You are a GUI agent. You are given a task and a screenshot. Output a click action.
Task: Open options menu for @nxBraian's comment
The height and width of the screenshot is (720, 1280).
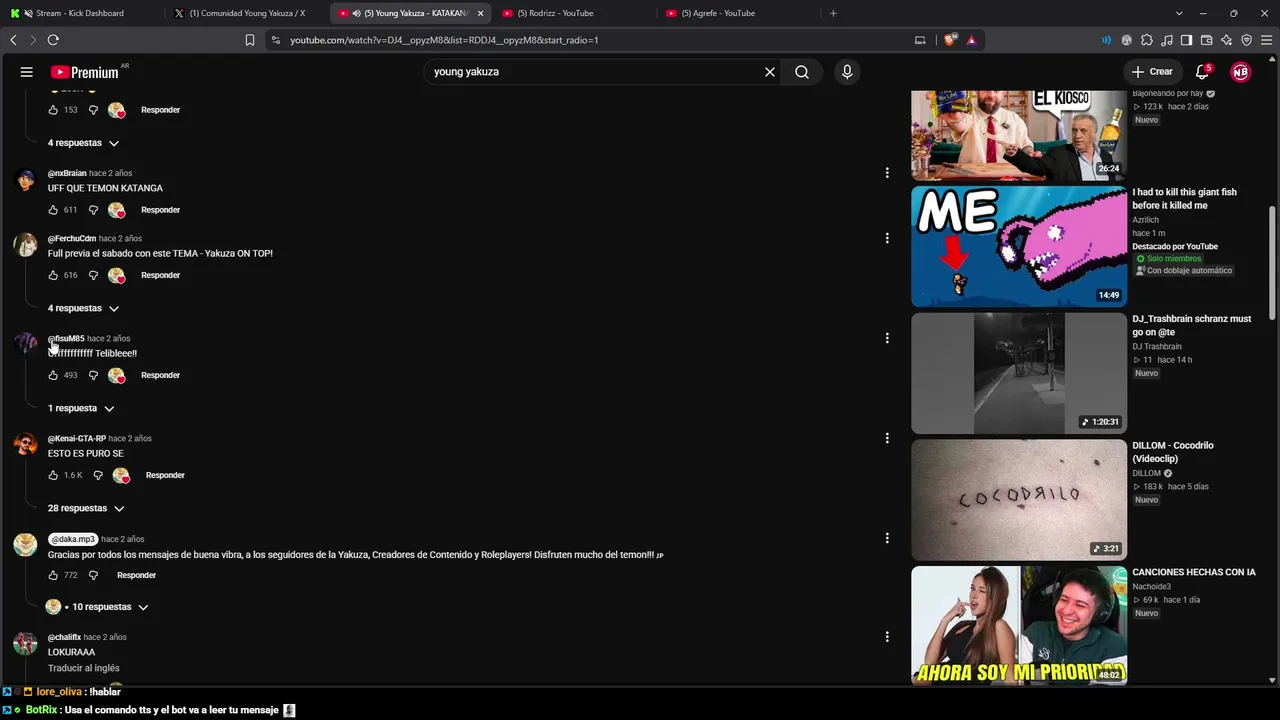pyautogui.click(x=887, y=173)
